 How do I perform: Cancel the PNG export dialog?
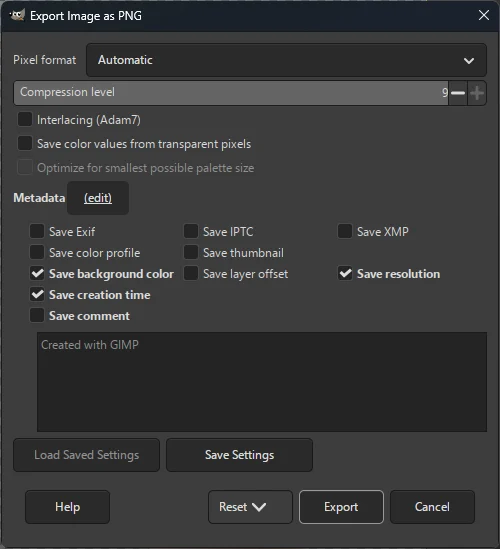click(432, 507)
